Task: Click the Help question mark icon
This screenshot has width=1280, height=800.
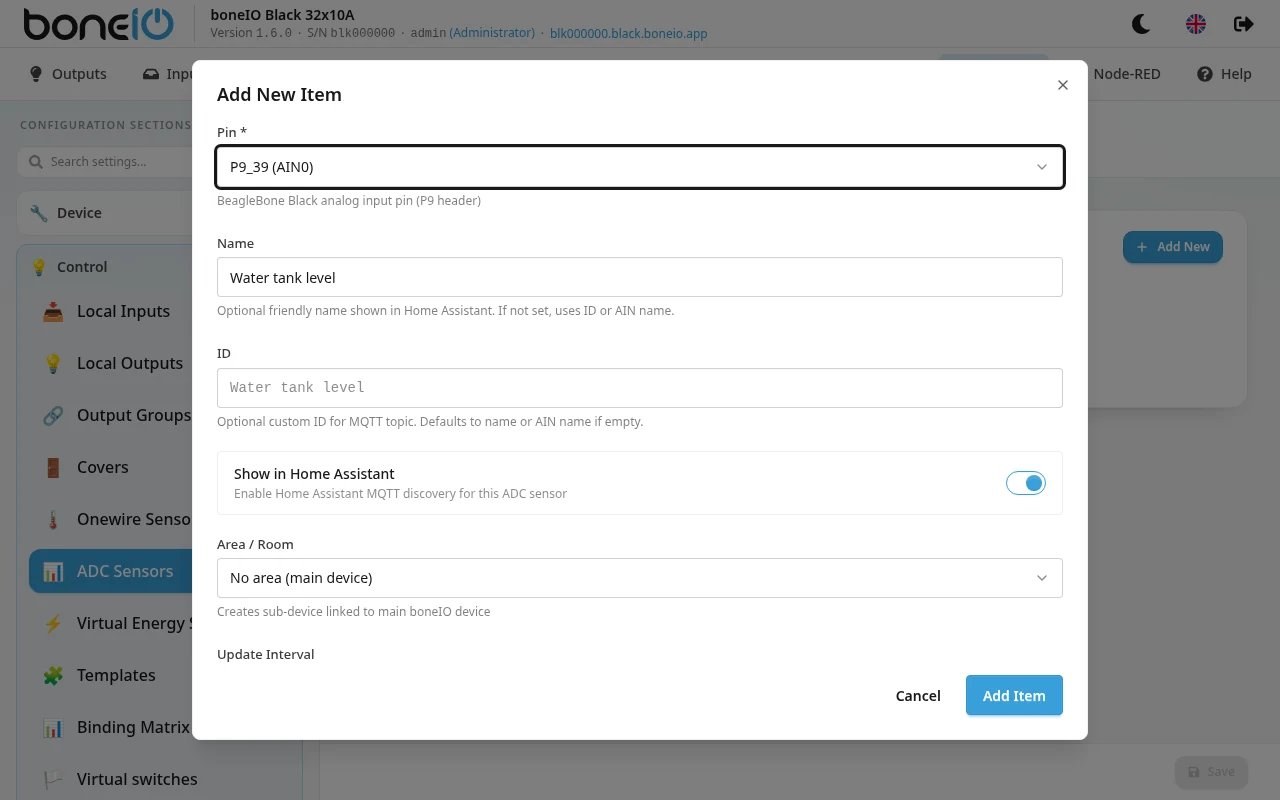Action: [x=1205, y=74]
